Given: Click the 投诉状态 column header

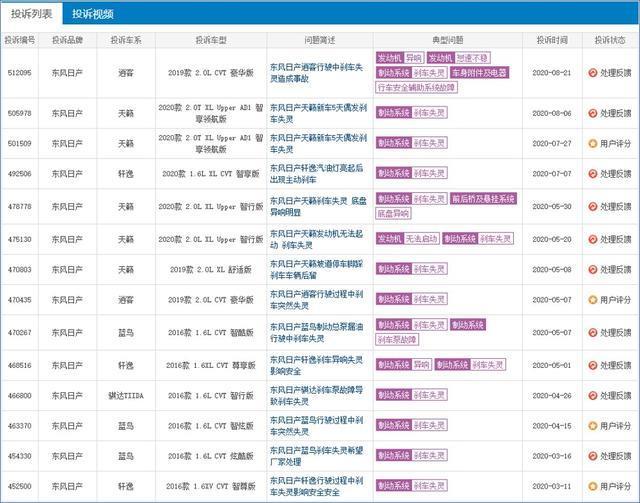Looking at the screenshot, I should pos(610,40).
